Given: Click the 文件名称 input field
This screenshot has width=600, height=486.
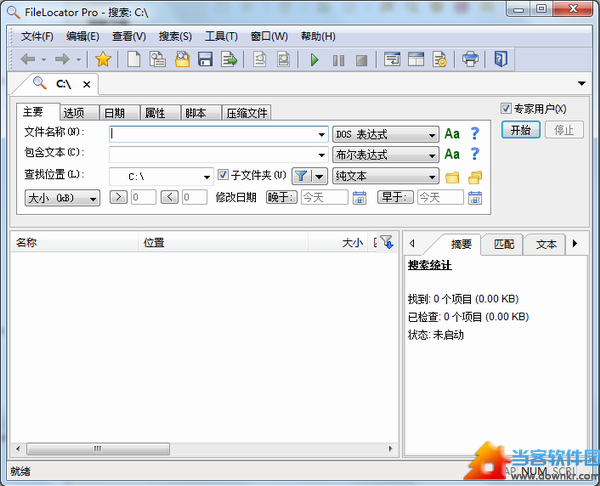Looking at the screenshot, I should pos(218,134).
